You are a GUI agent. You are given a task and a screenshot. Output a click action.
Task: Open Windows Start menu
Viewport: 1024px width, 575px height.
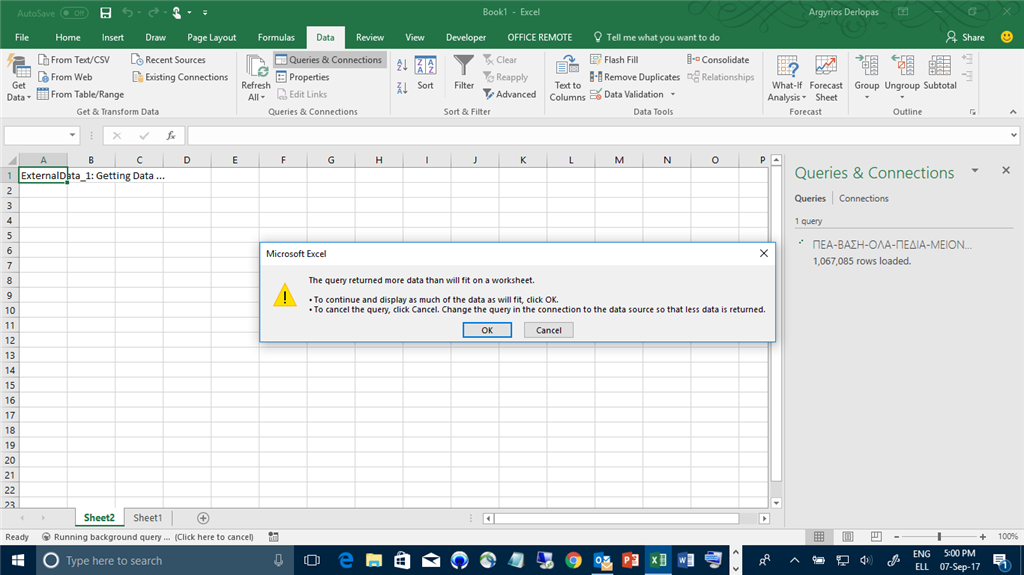point(18,561)
